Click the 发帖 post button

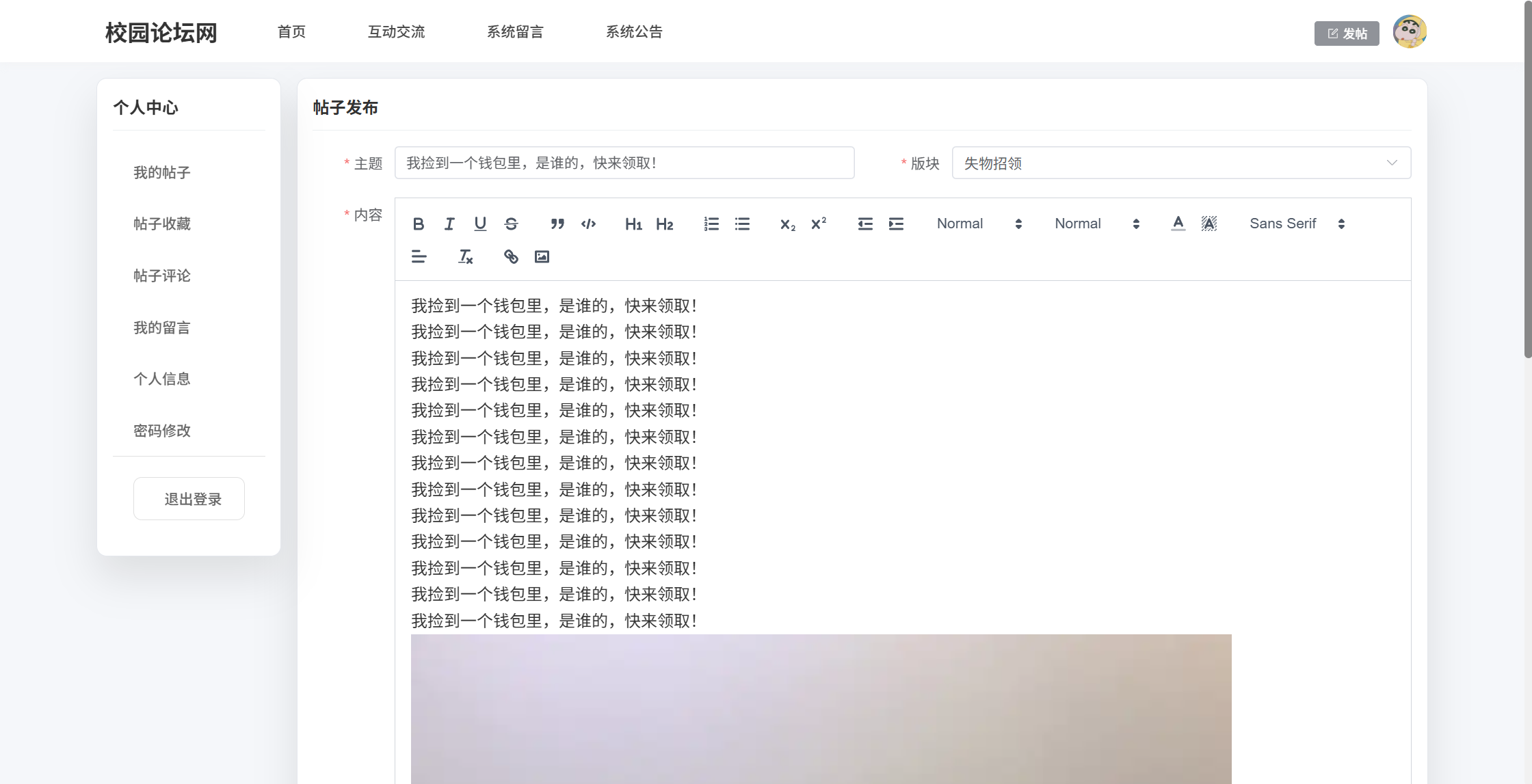1346,33
